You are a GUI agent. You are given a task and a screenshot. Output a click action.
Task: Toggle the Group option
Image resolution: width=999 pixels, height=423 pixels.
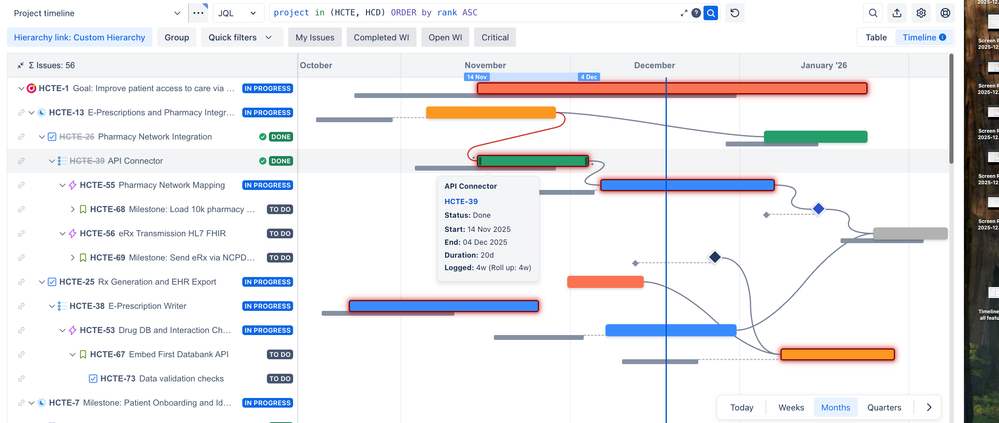pos(176,38)
